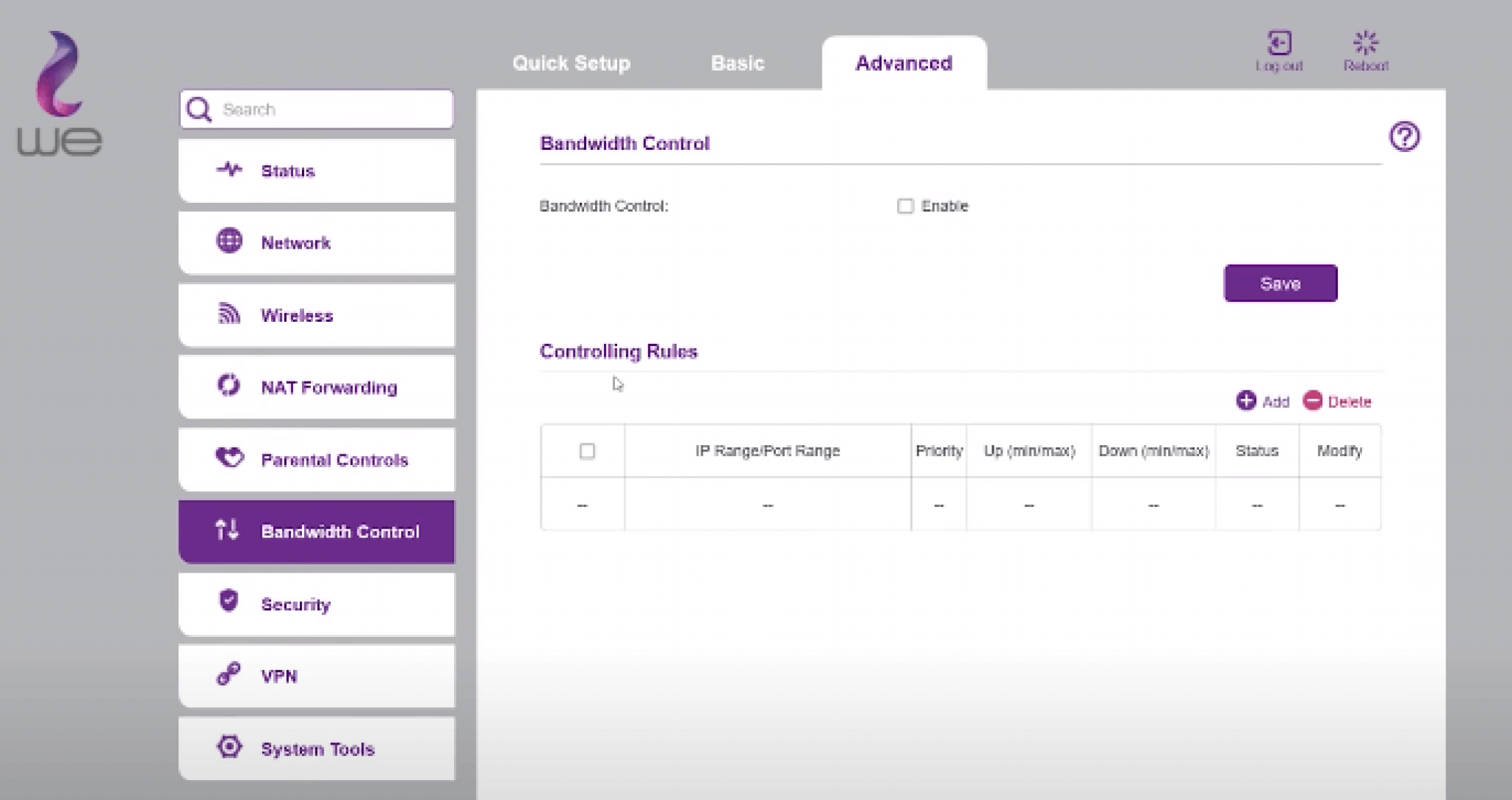Image resolution: width=1512 pixels, height=800 pixels.
Task: Click the System Tools gear icon
Action: [229, 746]
